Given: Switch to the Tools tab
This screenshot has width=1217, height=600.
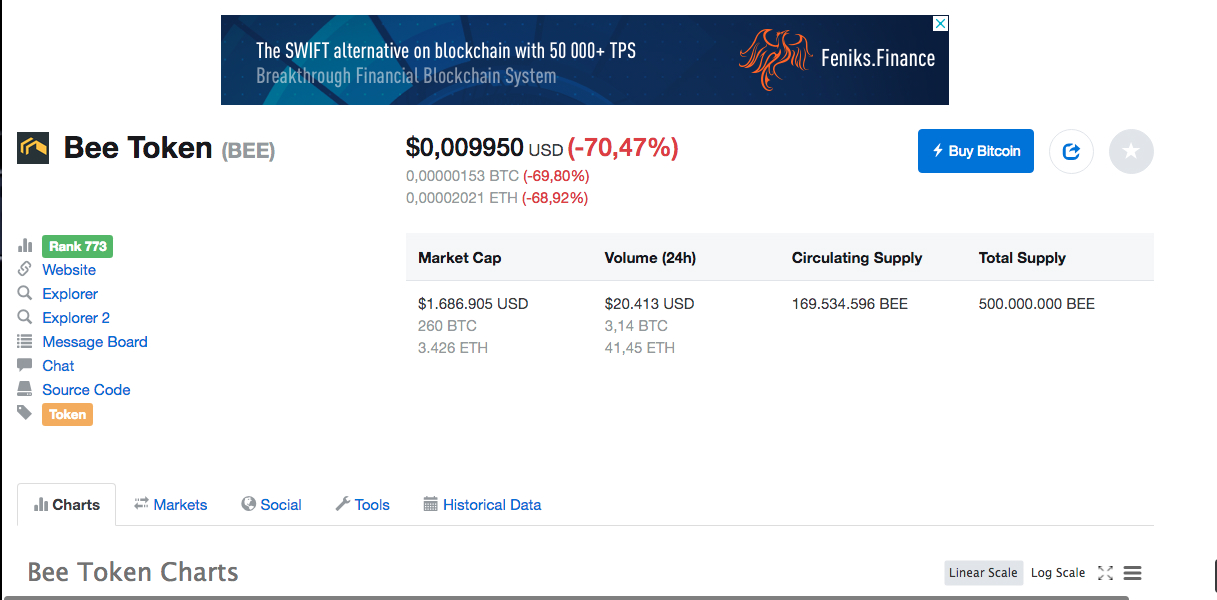Looking at the screenshot, I should [362, 505].
